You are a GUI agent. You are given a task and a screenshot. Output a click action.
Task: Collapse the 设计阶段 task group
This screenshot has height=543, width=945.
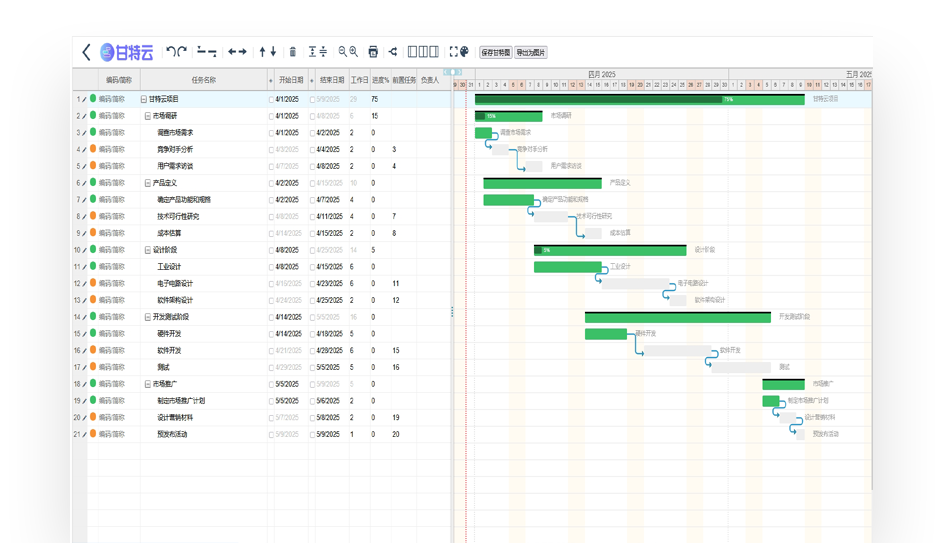point(147,250)
